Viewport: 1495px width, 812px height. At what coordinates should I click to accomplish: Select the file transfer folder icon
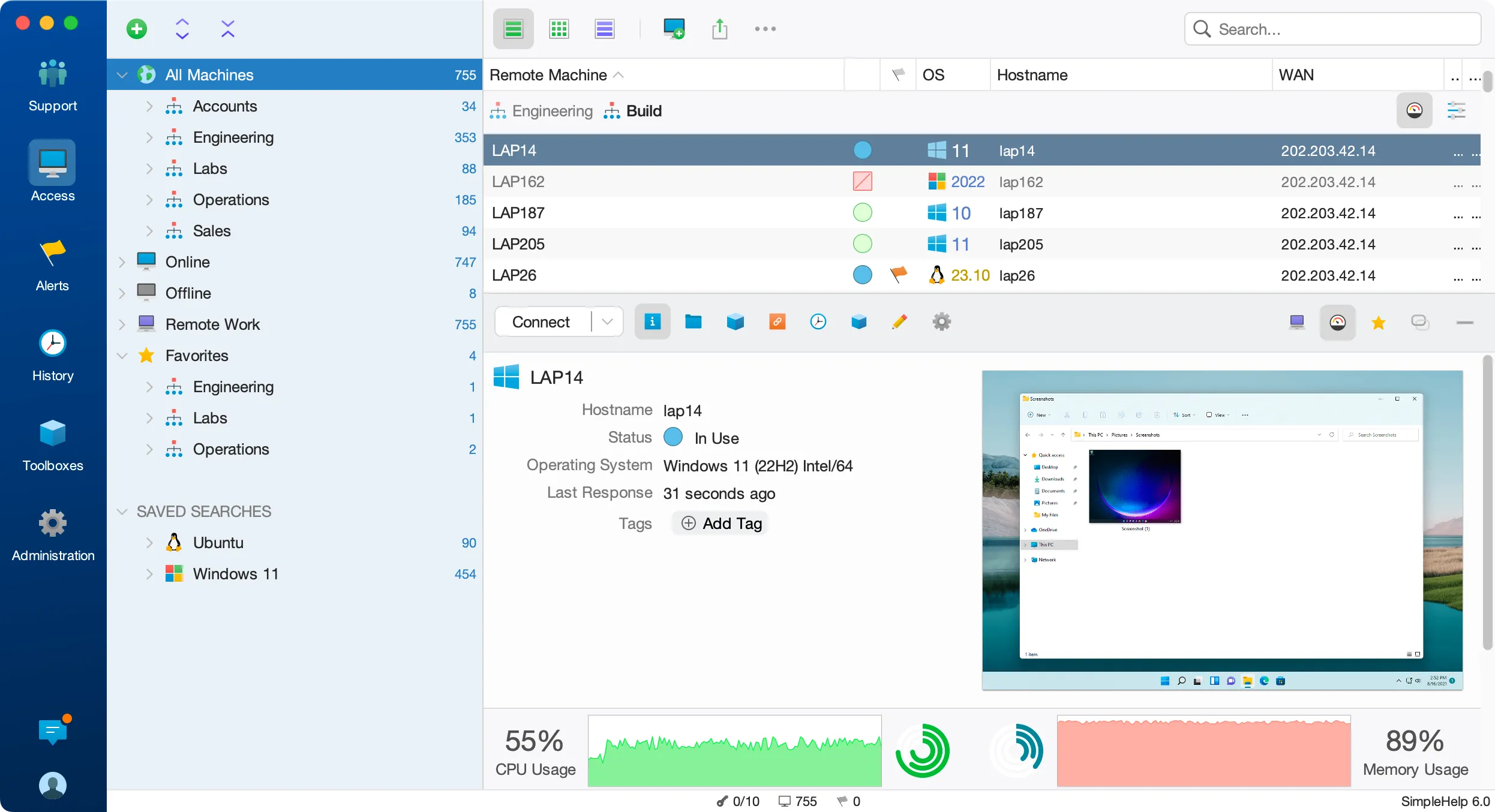[693, 321]
